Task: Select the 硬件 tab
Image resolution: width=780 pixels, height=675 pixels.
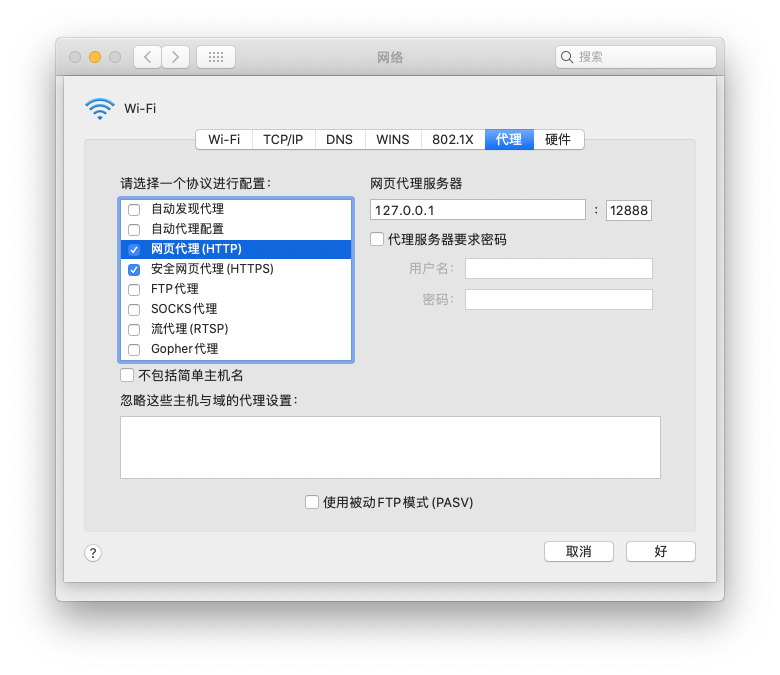Action: (x=558, y=139)
